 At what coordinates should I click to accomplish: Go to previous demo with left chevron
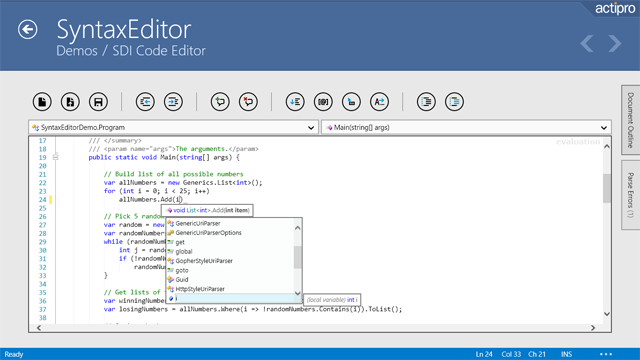(587, 43)
